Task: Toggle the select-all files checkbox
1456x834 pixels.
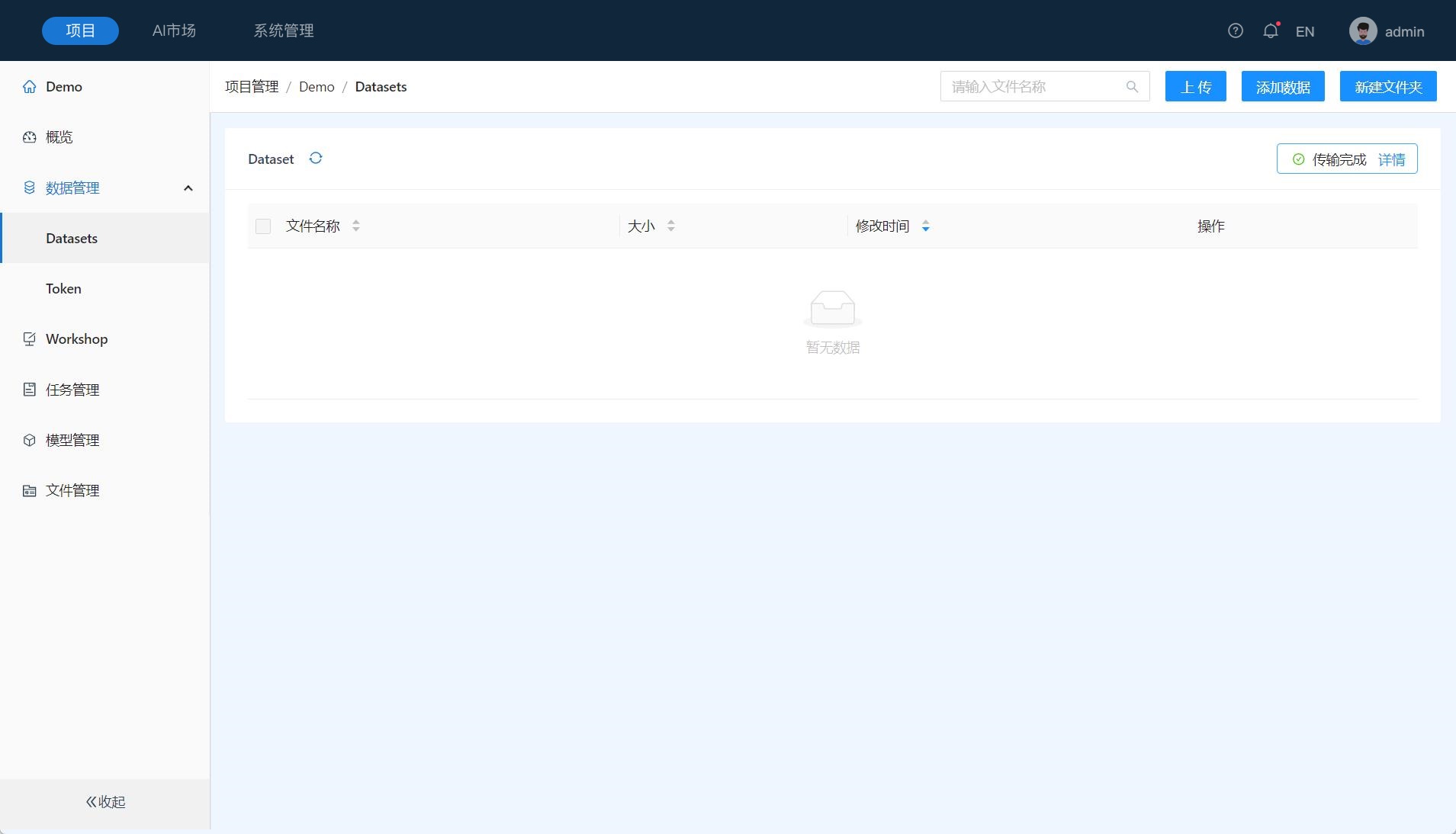Action: click(263, 226)
